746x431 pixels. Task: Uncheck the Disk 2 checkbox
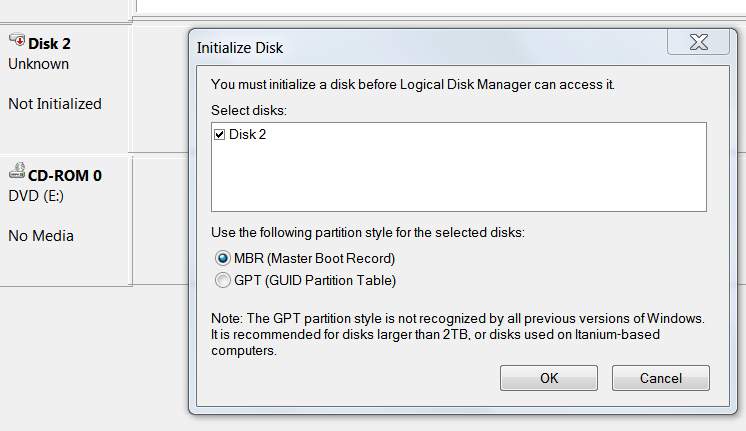pos(219,135)
